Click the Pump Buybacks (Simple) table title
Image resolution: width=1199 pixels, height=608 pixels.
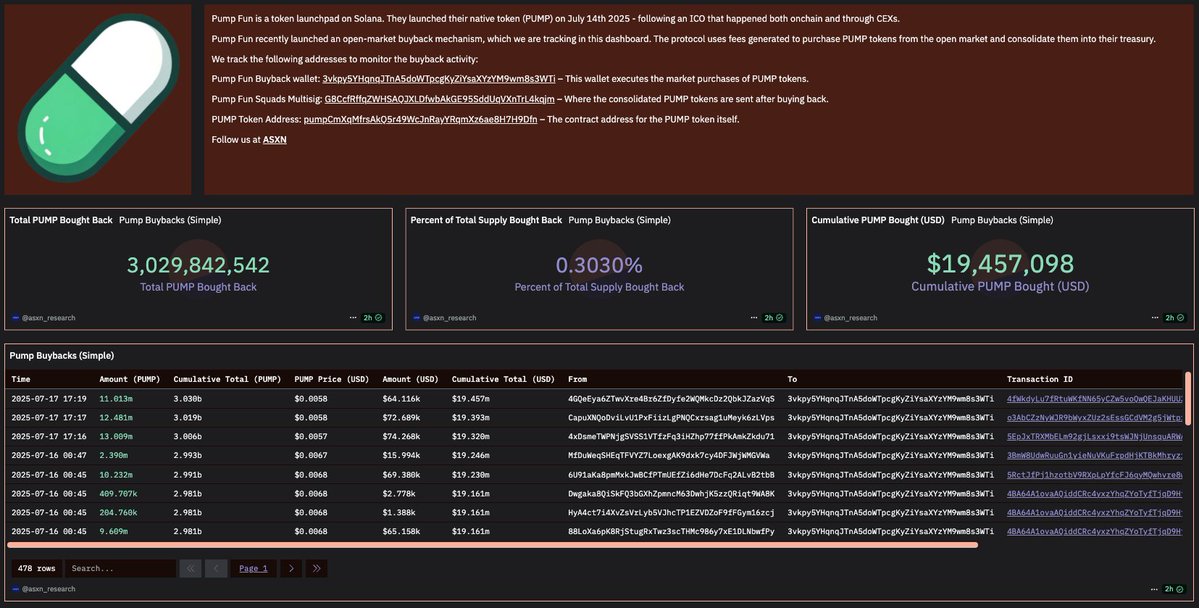tap(61, 356)
